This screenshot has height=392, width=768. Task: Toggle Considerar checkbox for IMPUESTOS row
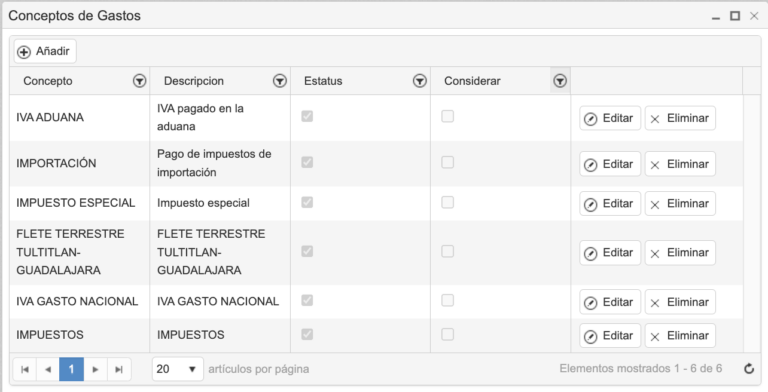click(x=447, y=334)
